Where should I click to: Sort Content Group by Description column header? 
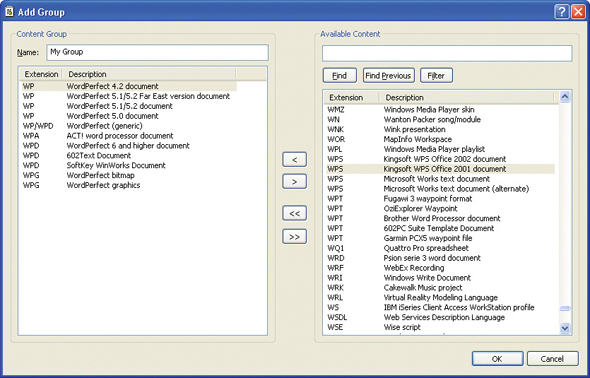click(149, 74)
